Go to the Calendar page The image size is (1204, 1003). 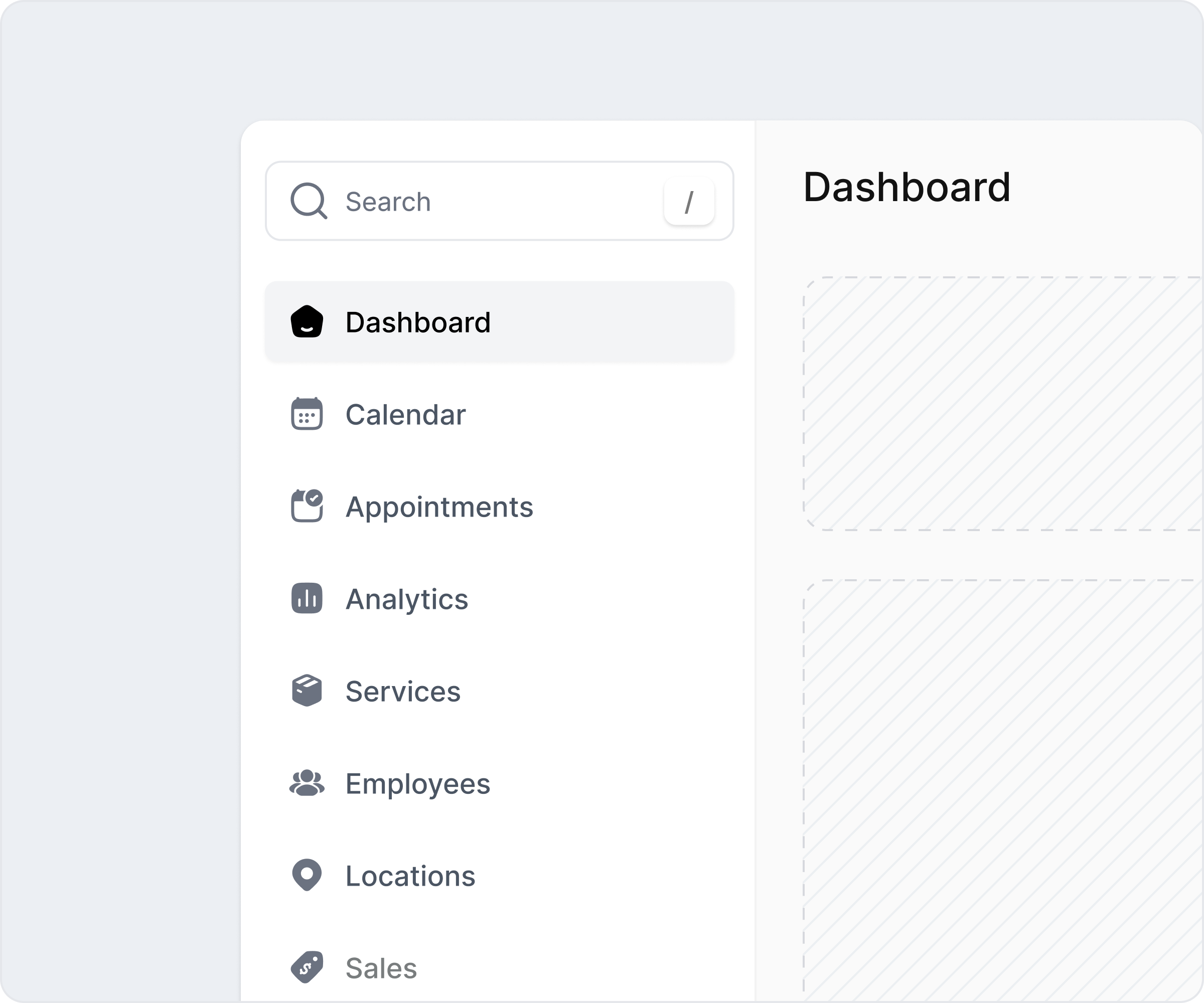click(405, 414)
